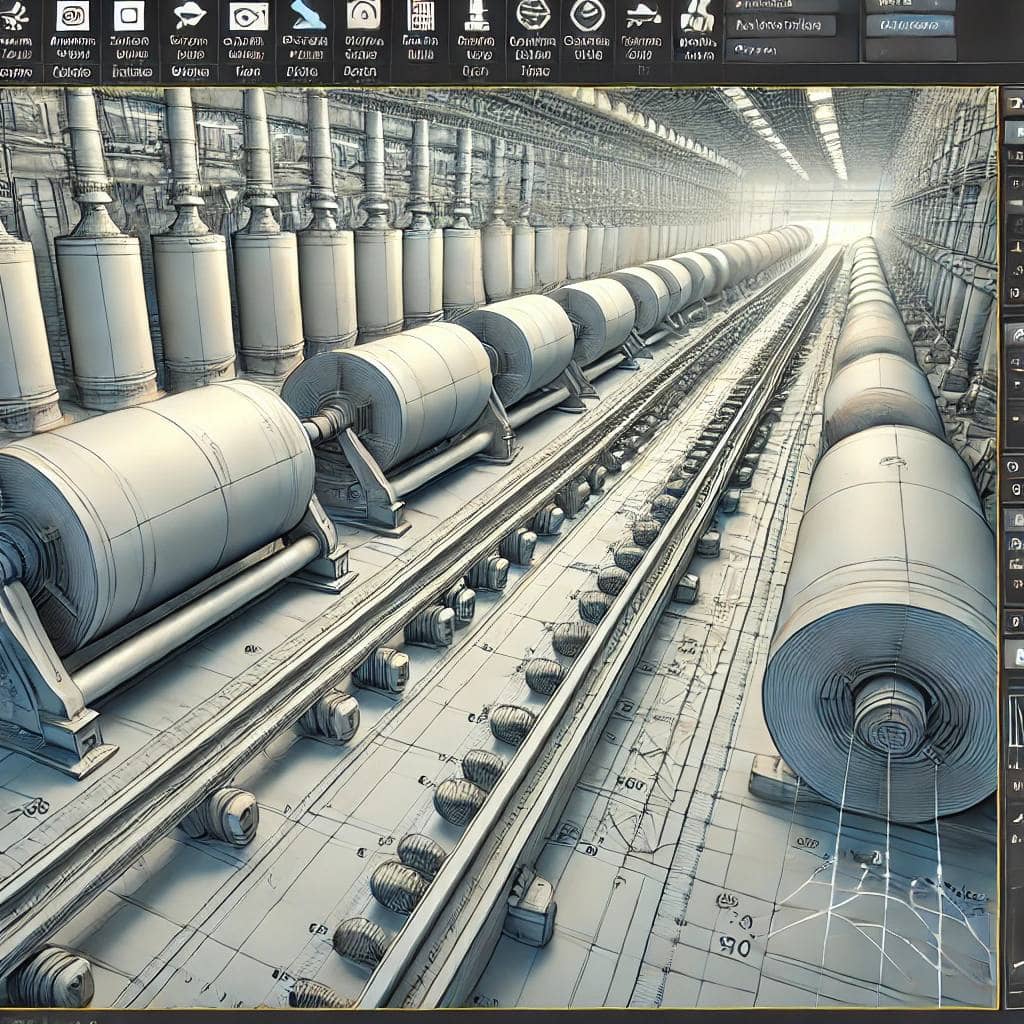Open the arch-shaped icon tool on cream tile
The width and height of the screenshot is (1024, 1024).
click(x=364, y=14)
